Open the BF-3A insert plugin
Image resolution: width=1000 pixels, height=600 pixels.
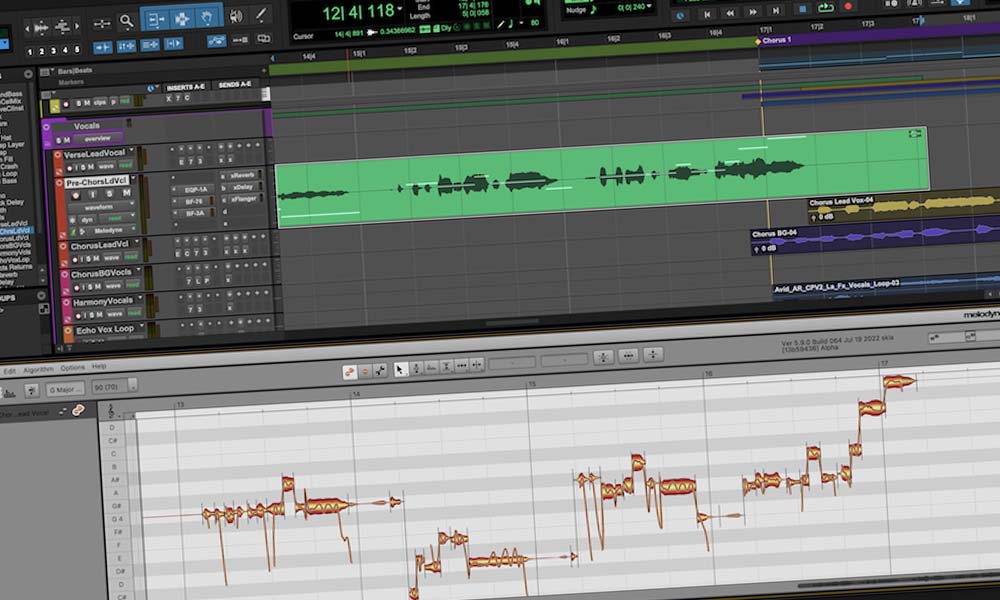(x=195, y=214)
